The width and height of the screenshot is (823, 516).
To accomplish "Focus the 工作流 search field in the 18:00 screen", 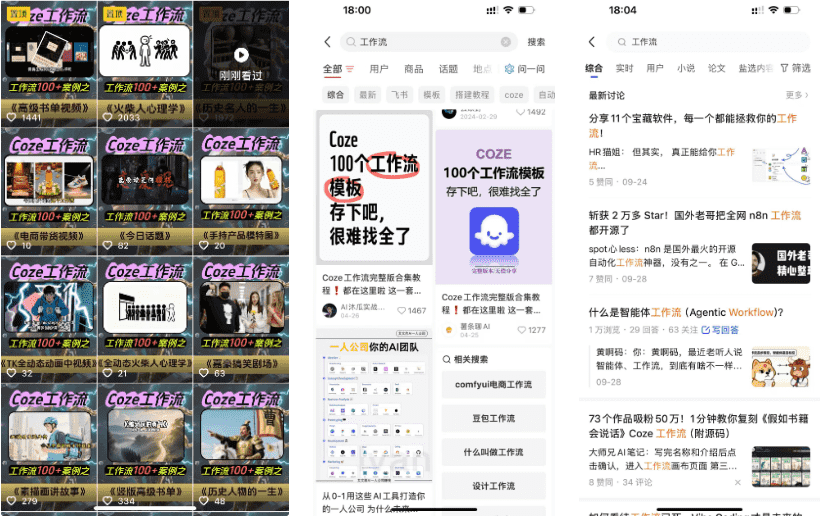I will pyautogui.click(x=428, y=42).
